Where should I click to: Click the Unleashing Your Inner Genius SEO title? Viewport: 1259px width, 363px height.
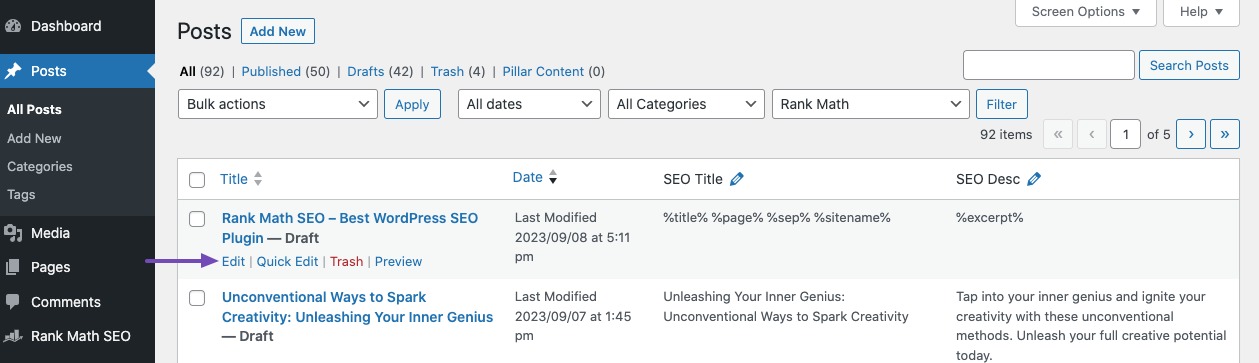[786, 307]
